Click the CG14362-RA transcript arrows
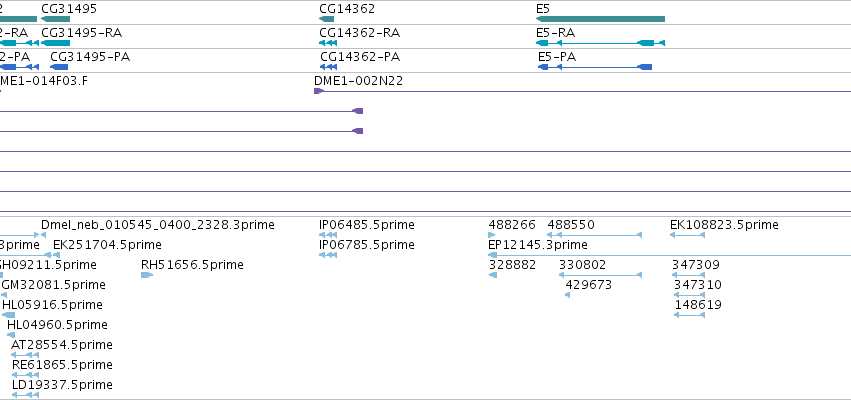This screenshot has width=851, height=400. (x=328, y=43)
